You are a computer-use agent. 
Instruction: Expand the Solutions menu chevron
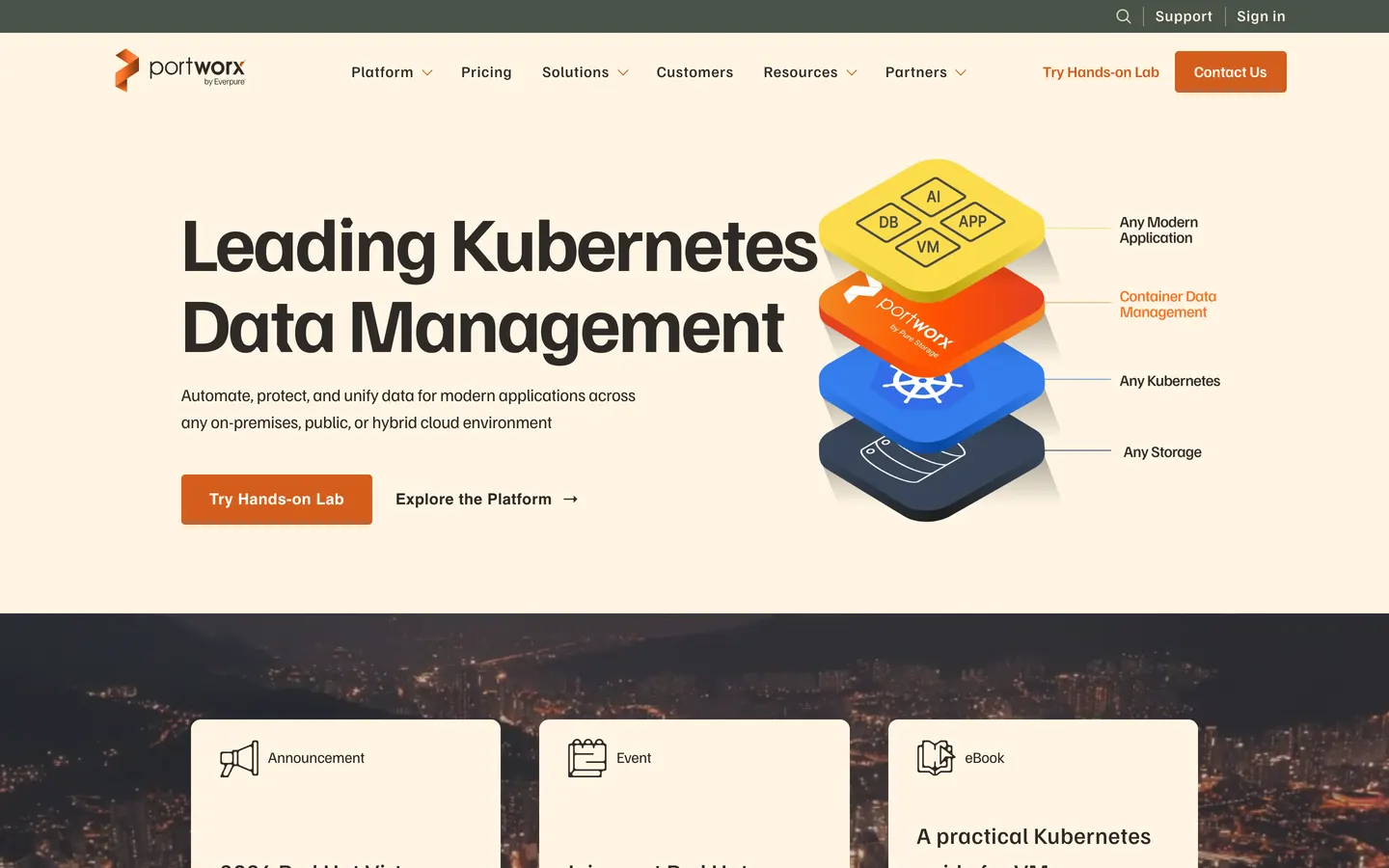[x=623, y=72]
